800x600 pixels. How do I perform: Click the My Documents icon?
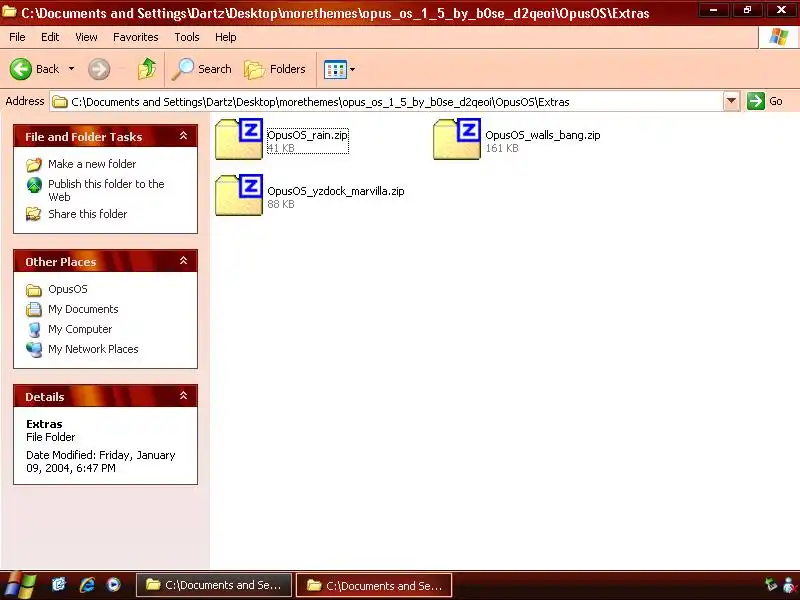(x=34, y=309)
